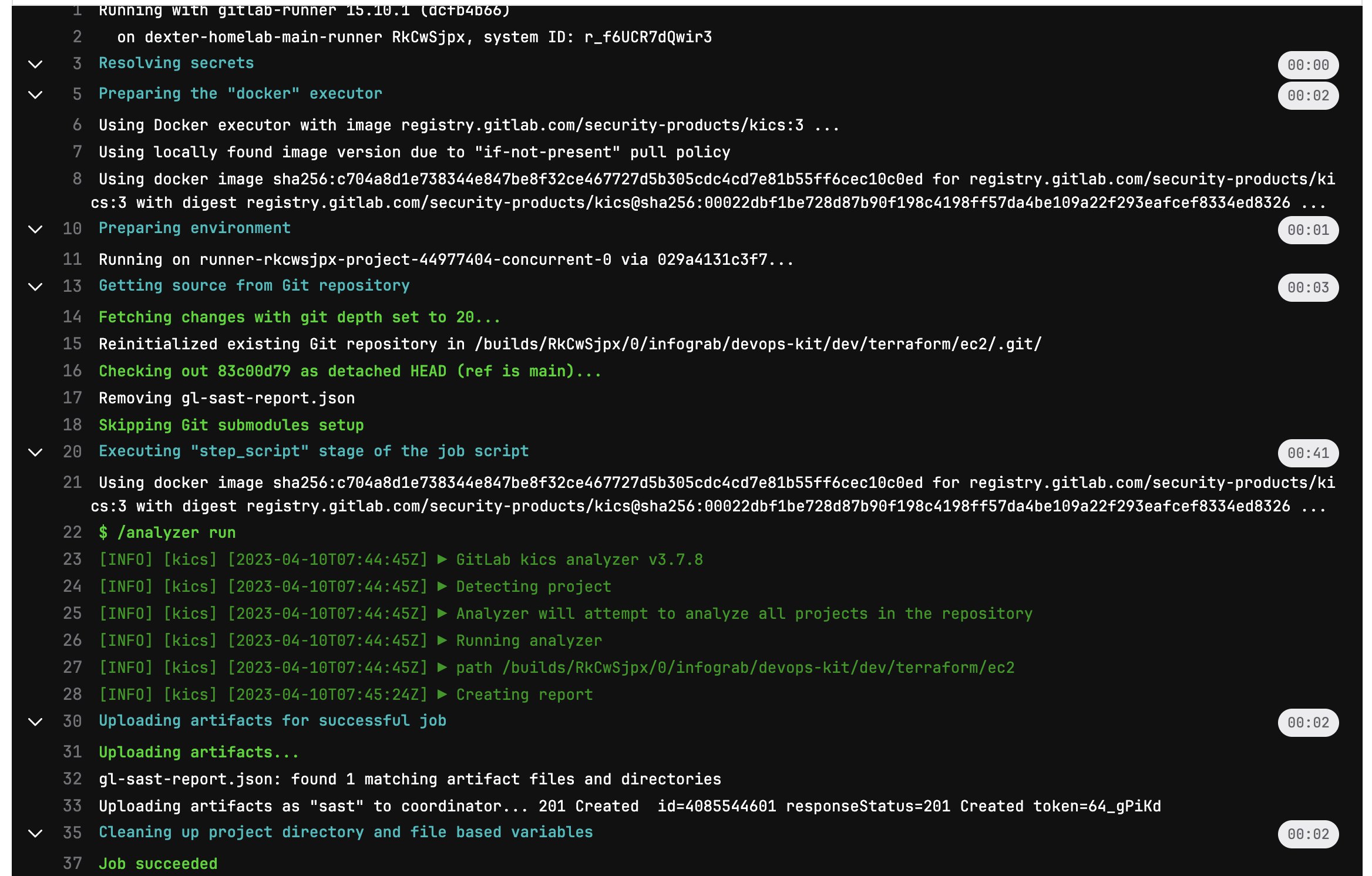Click line number 28 Creating report line
The image size is (1372, 876).
click(x=72, y=694)
